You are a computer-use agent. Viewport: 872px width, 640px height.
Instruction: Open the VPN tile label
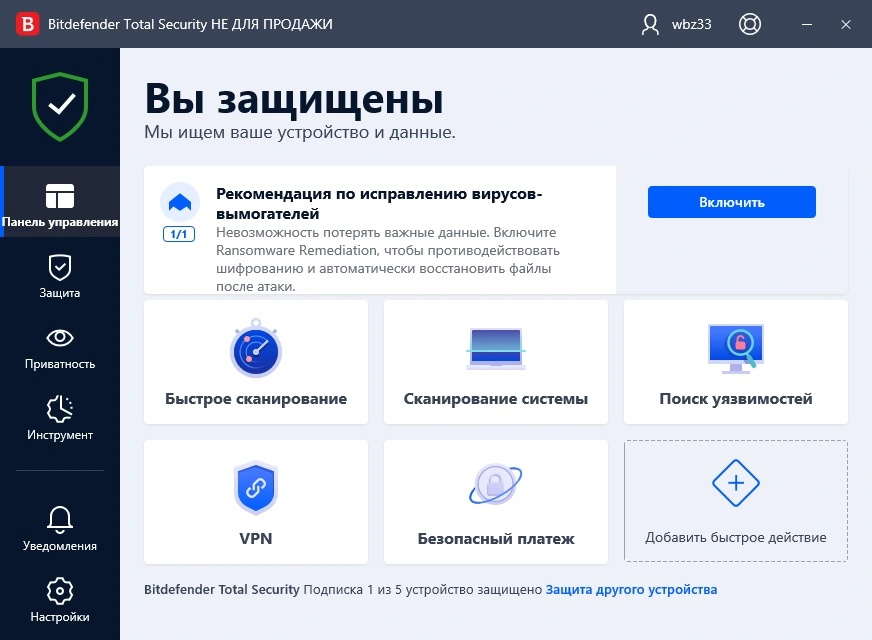(256, 538)
